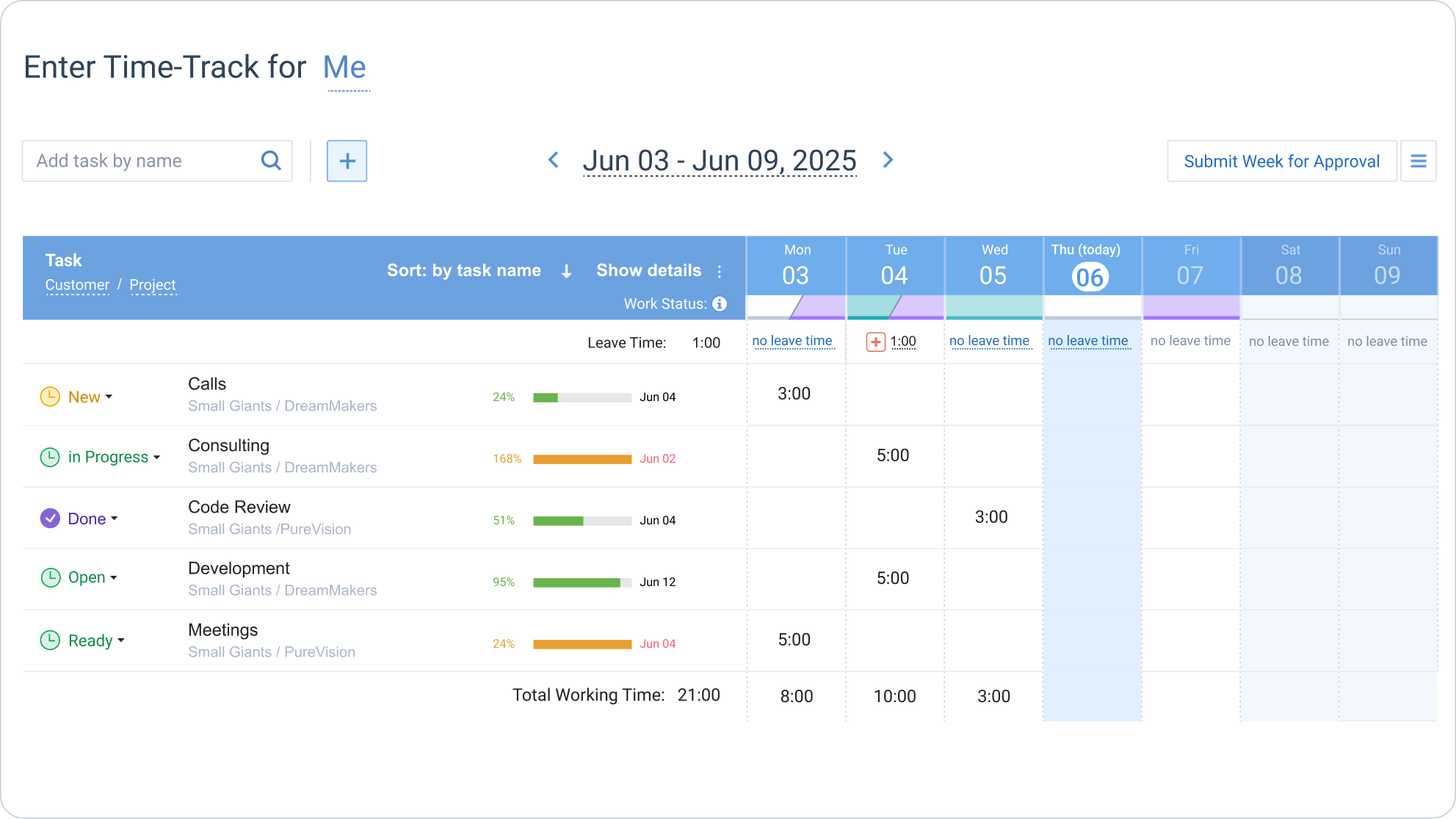This screenshot has width=1456, height=819.
Task: Go to previous week with left chevron
Action: coord(553,160)
